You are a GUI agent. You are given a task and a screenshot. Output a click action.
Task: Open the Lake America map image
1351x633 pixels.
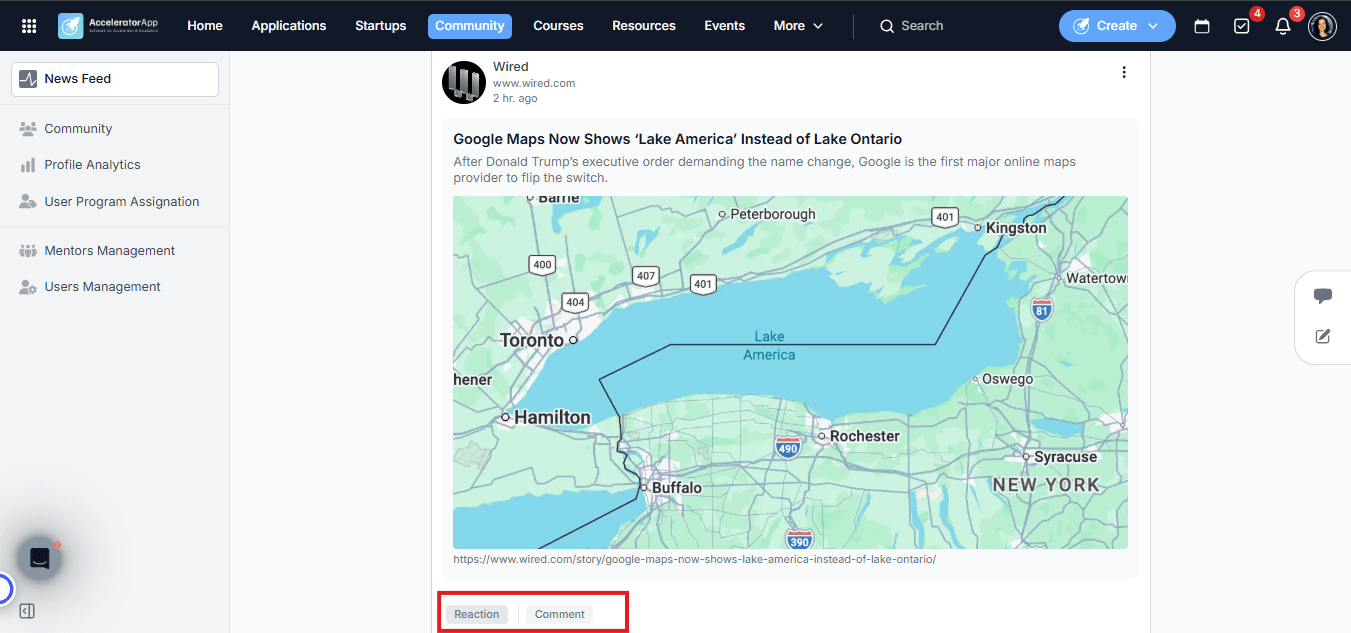coord(790,372)
